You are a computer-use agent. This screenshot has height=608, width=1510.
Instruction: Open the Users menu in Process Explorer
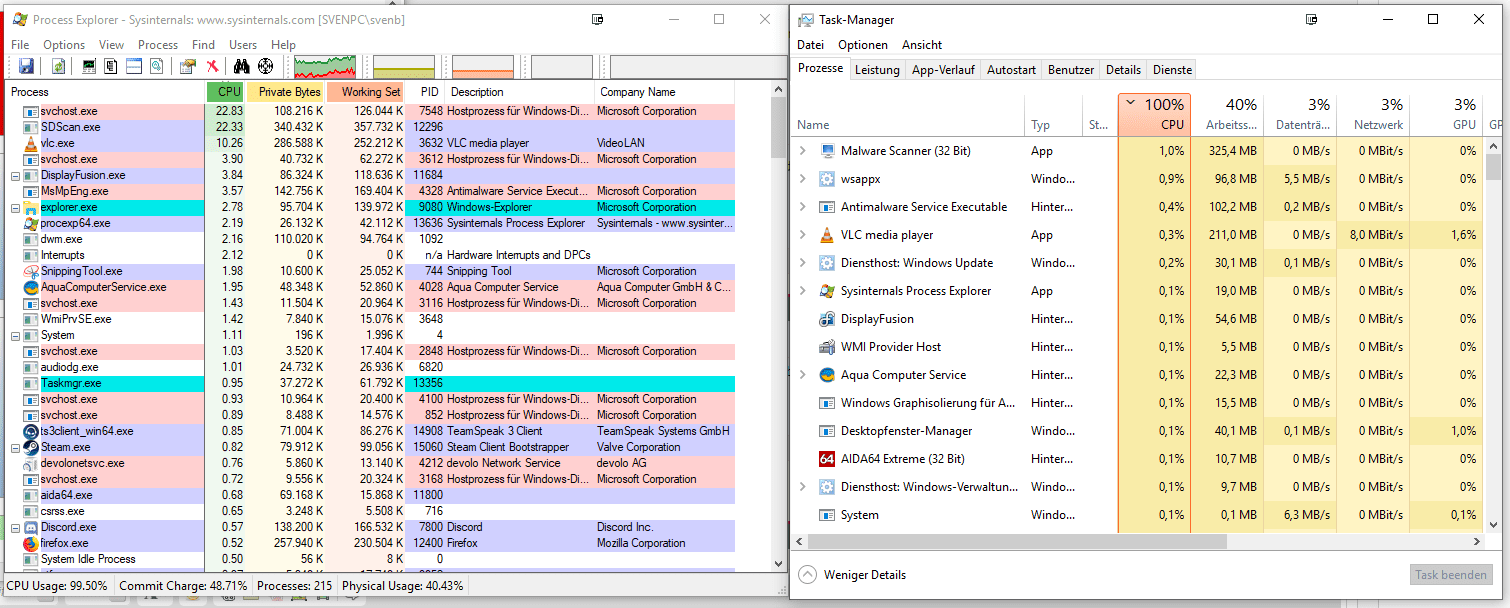tap(243, 45)
